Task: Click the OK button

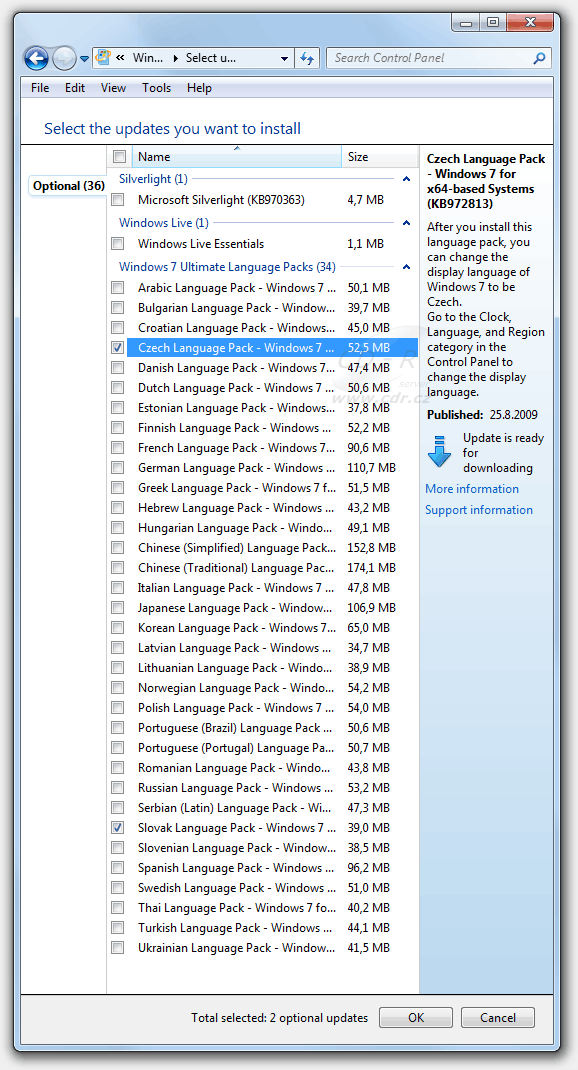Action: (x=416, y=1017)
